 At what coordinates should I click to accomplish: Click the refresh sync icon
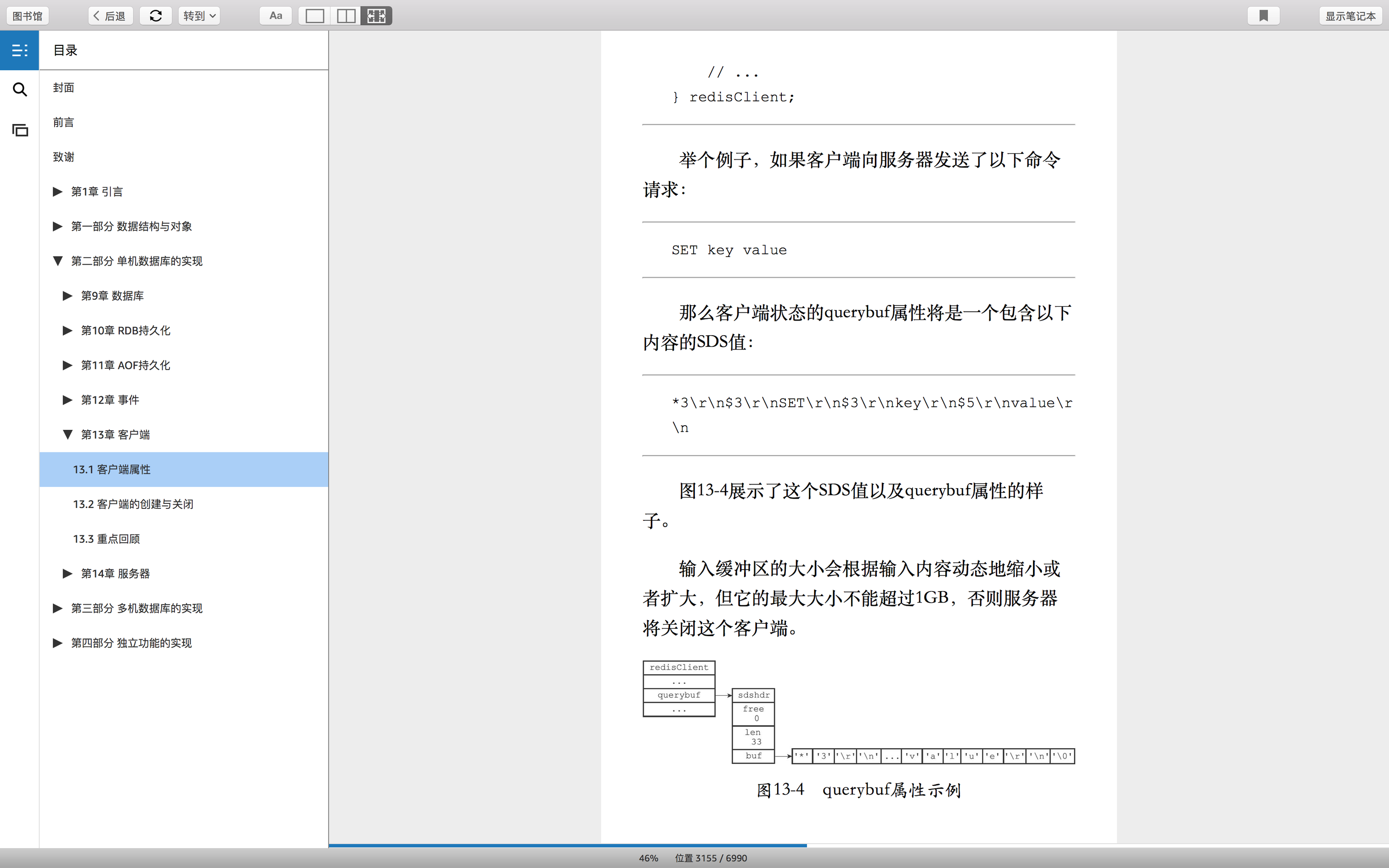coord(156,16)
